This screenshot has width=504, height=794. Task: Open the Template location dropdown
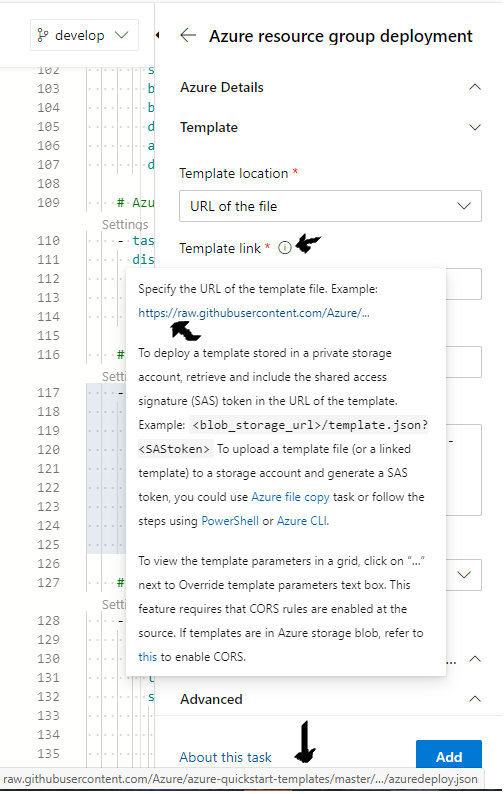pos(330,206)
